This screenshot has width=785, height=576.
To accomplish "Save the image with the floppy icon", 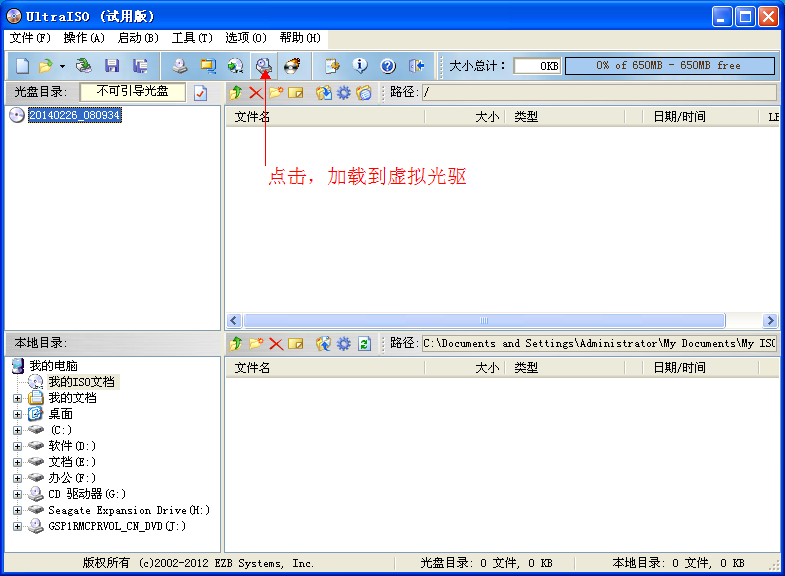I will point(112,66).
